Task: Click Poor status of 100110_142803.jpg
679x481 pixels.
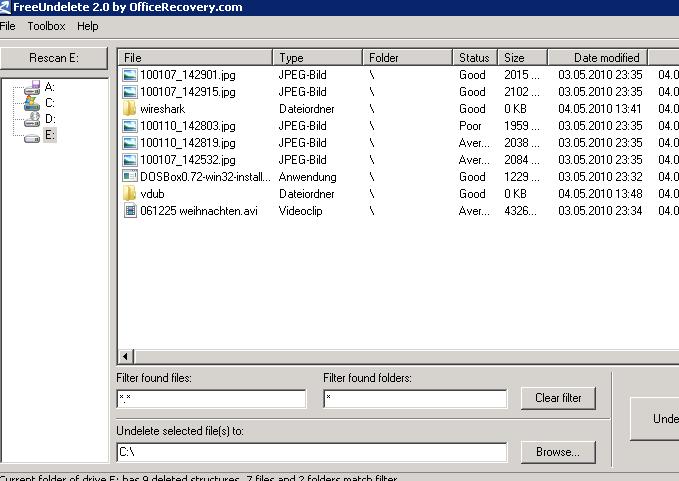Action: pos(470,126)
